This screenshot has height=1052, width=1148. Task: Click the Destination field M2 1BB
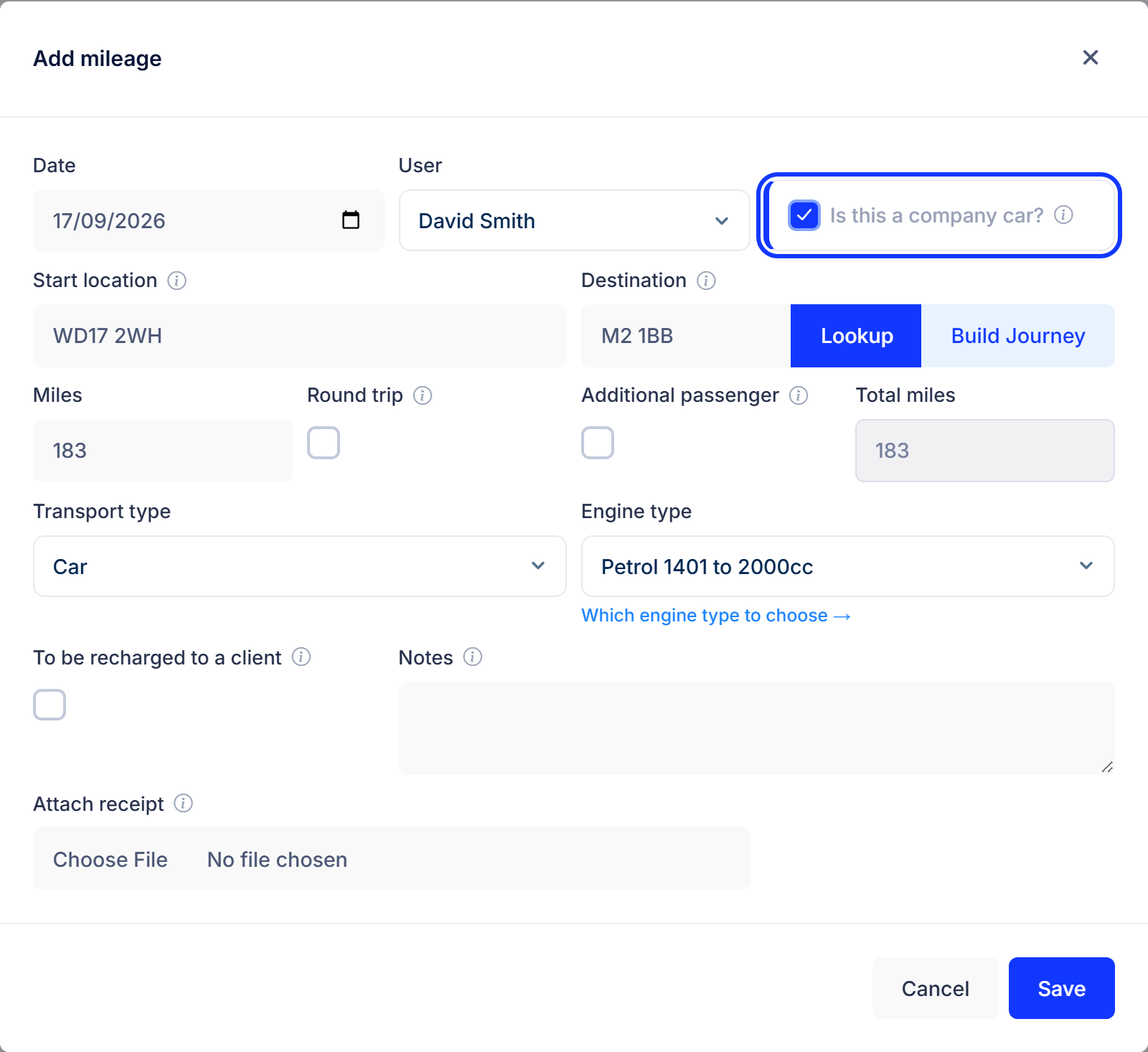tap(686, 336)
